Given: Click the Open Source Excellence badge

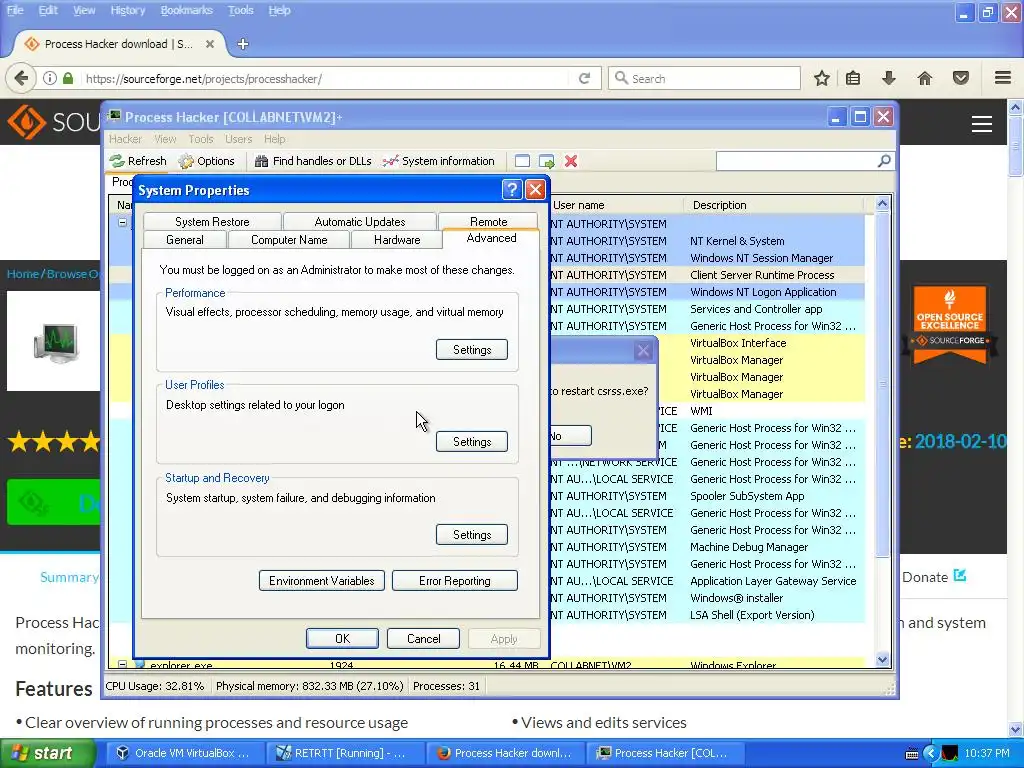Looking at the screenshot, I should click(950, 325).
